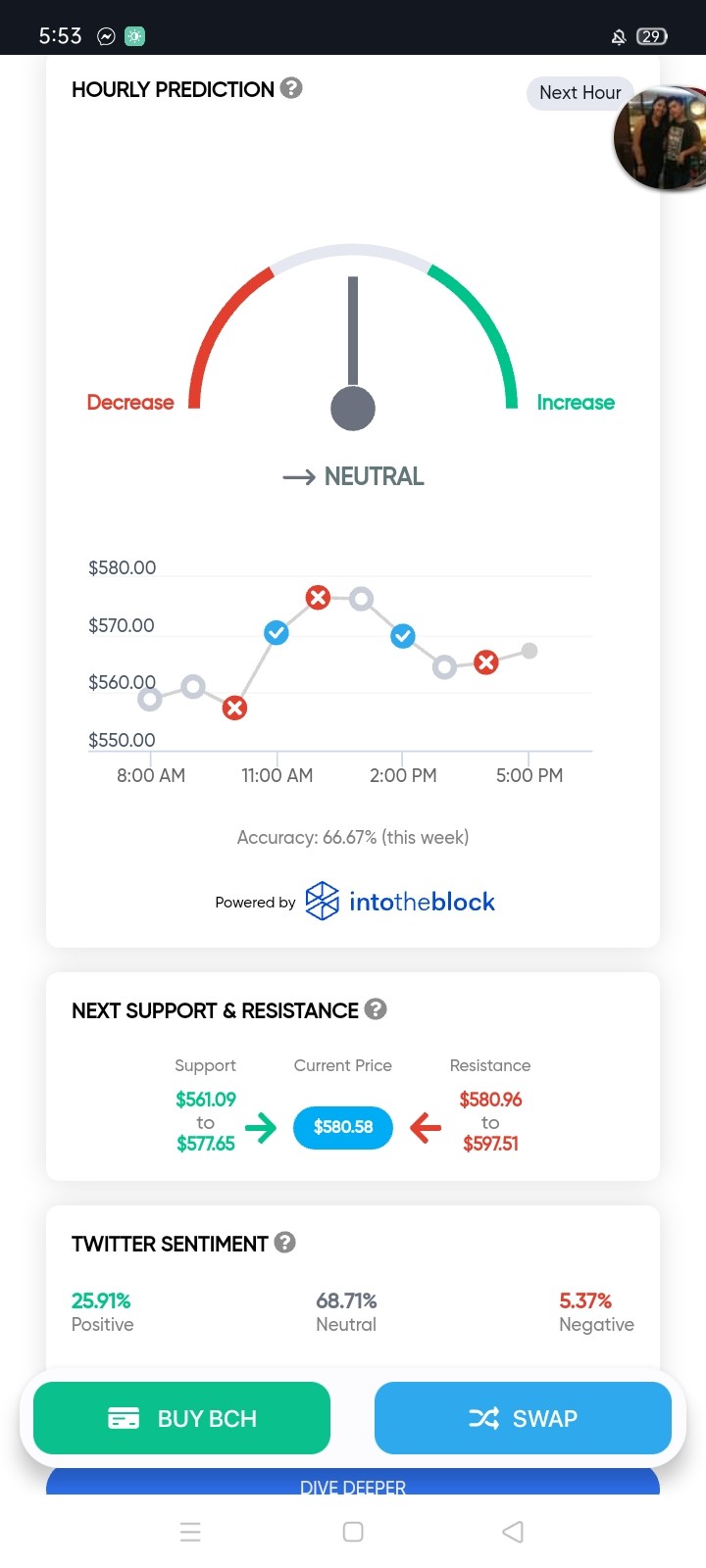Tap the intotheblock logo
The width and height of the screenshot is (706, 1568).
[x=400, y=902]
